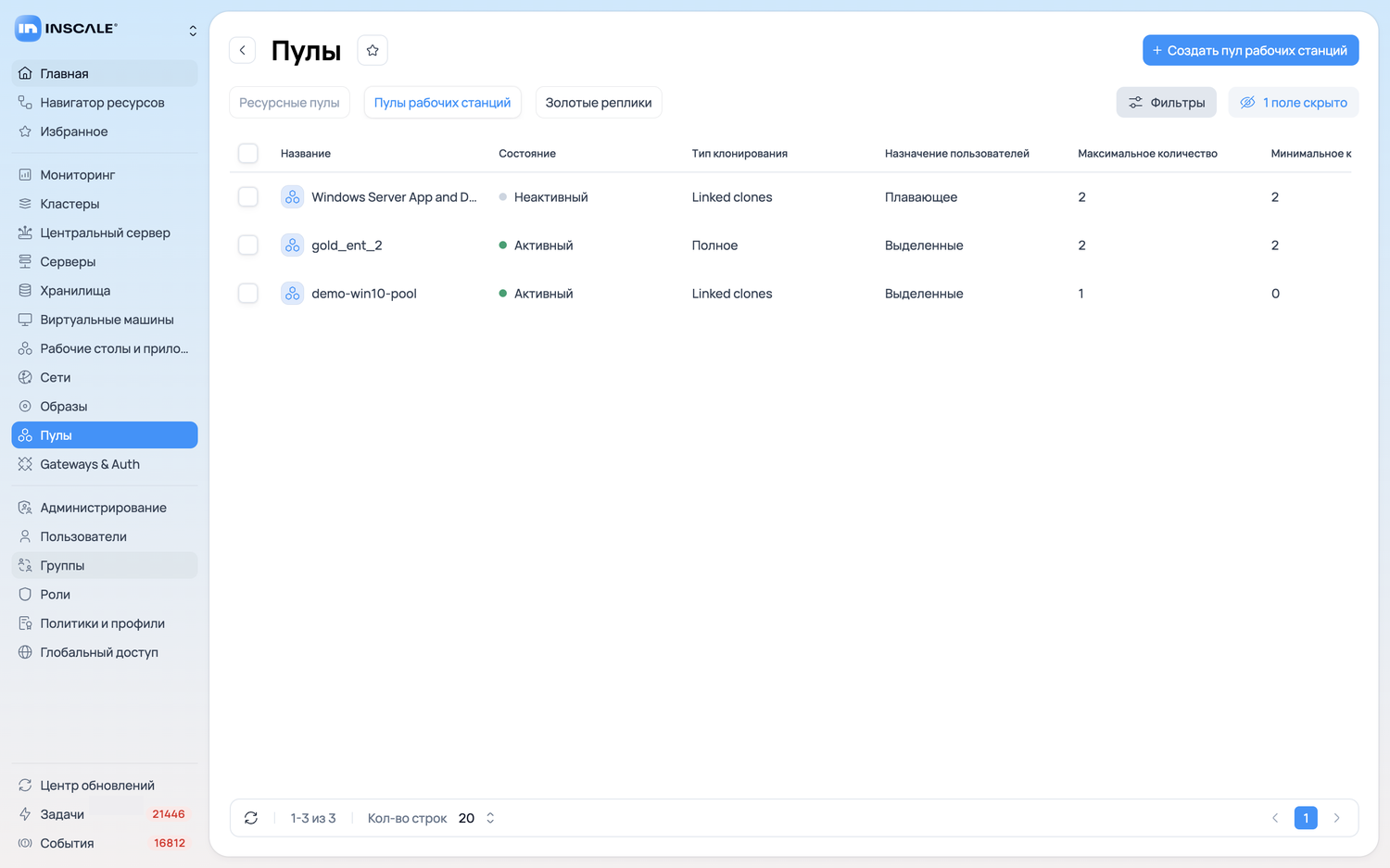Click the INSCALE logo icon

[x=28, y=29]
